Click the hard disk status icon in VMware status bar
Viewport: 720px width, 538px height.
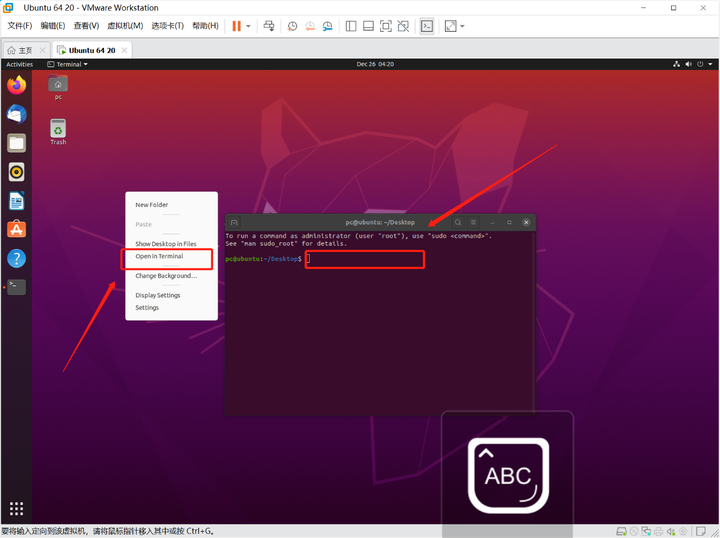[621, 532]
